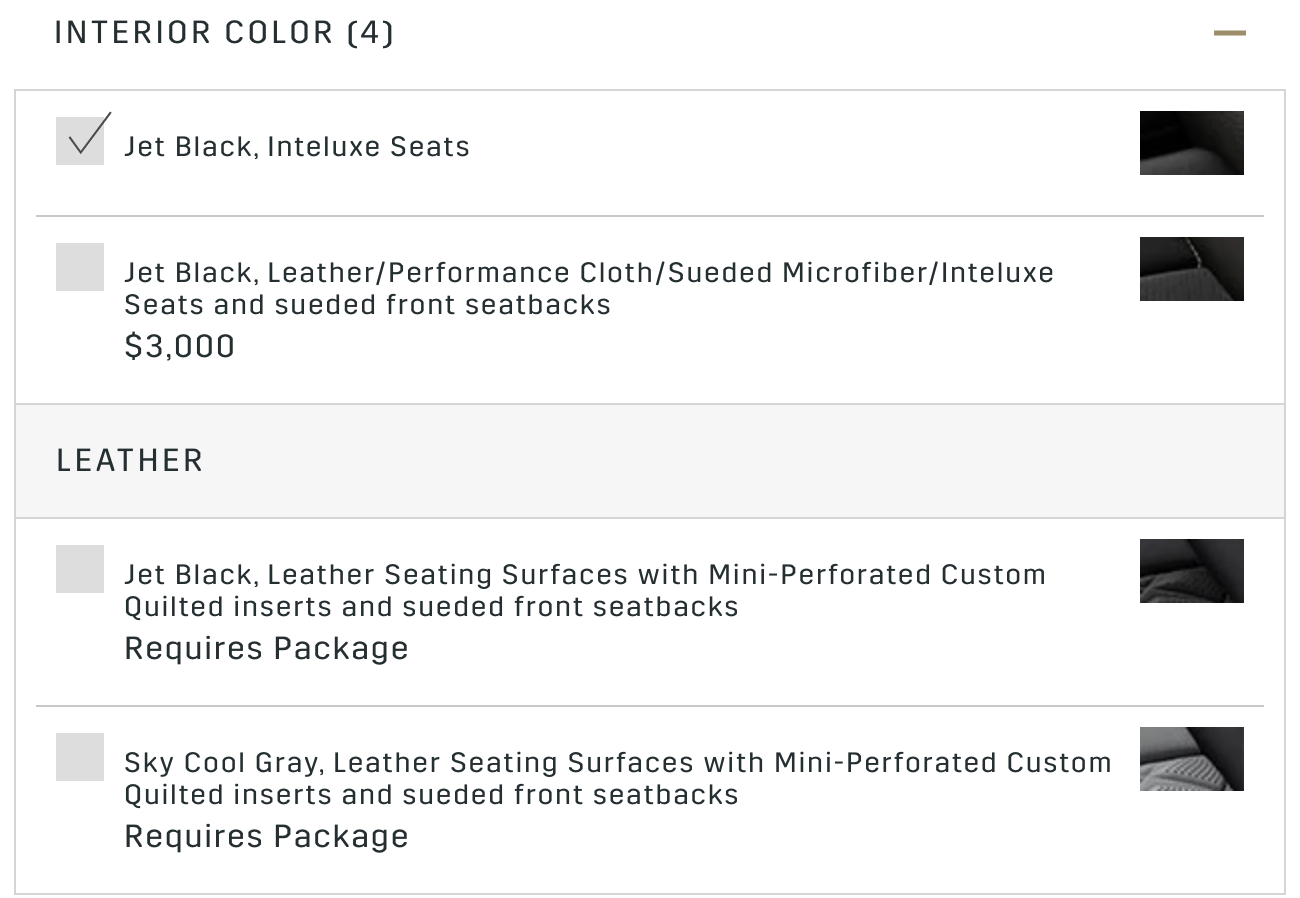1300x898 pixels.
Task: Click the Leather/Performance Cloth/Sueded Microfiber option text
Action: (588, 273)
